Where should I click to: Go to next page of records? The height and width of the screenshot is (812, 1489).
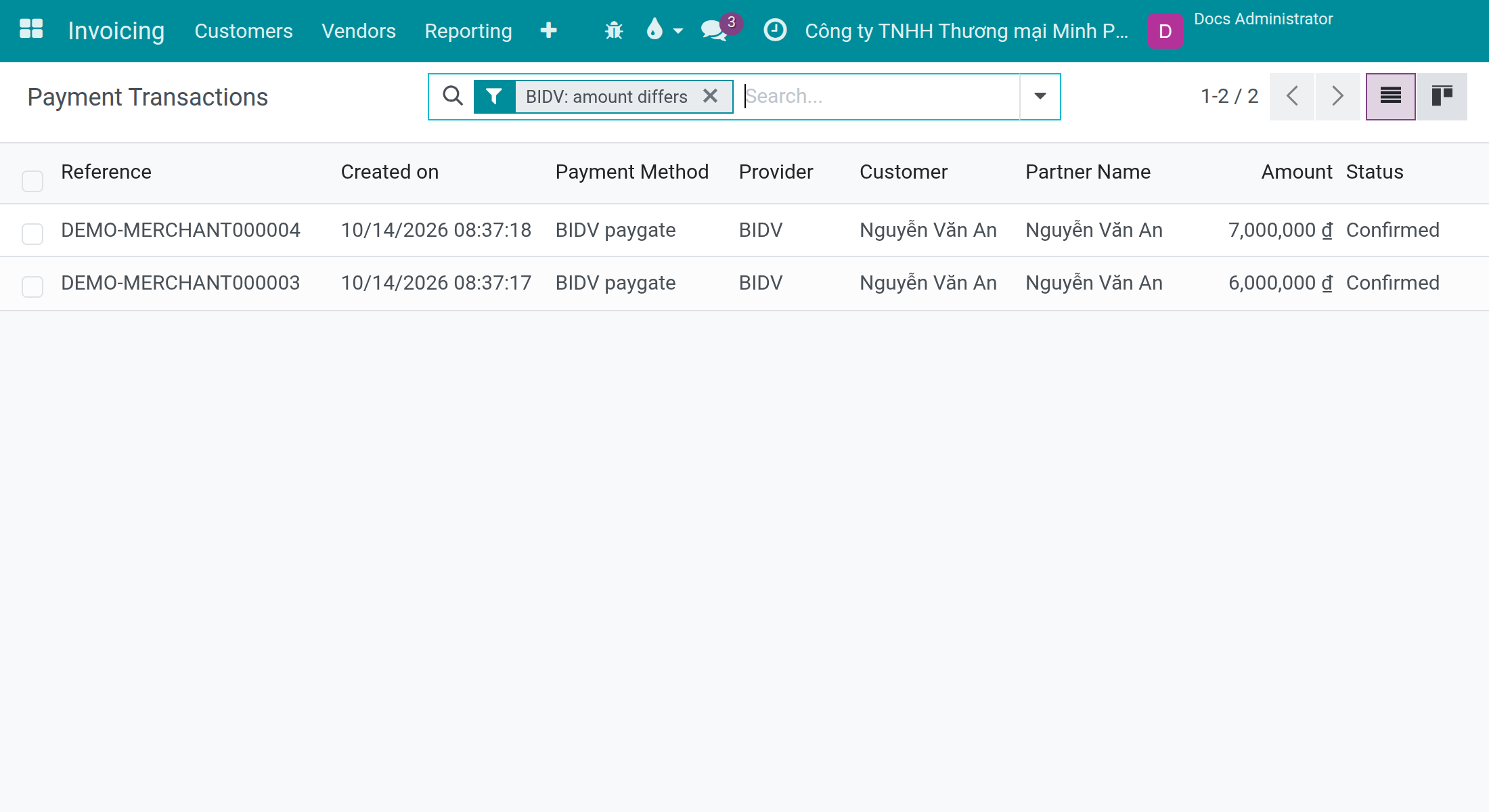1337,97
